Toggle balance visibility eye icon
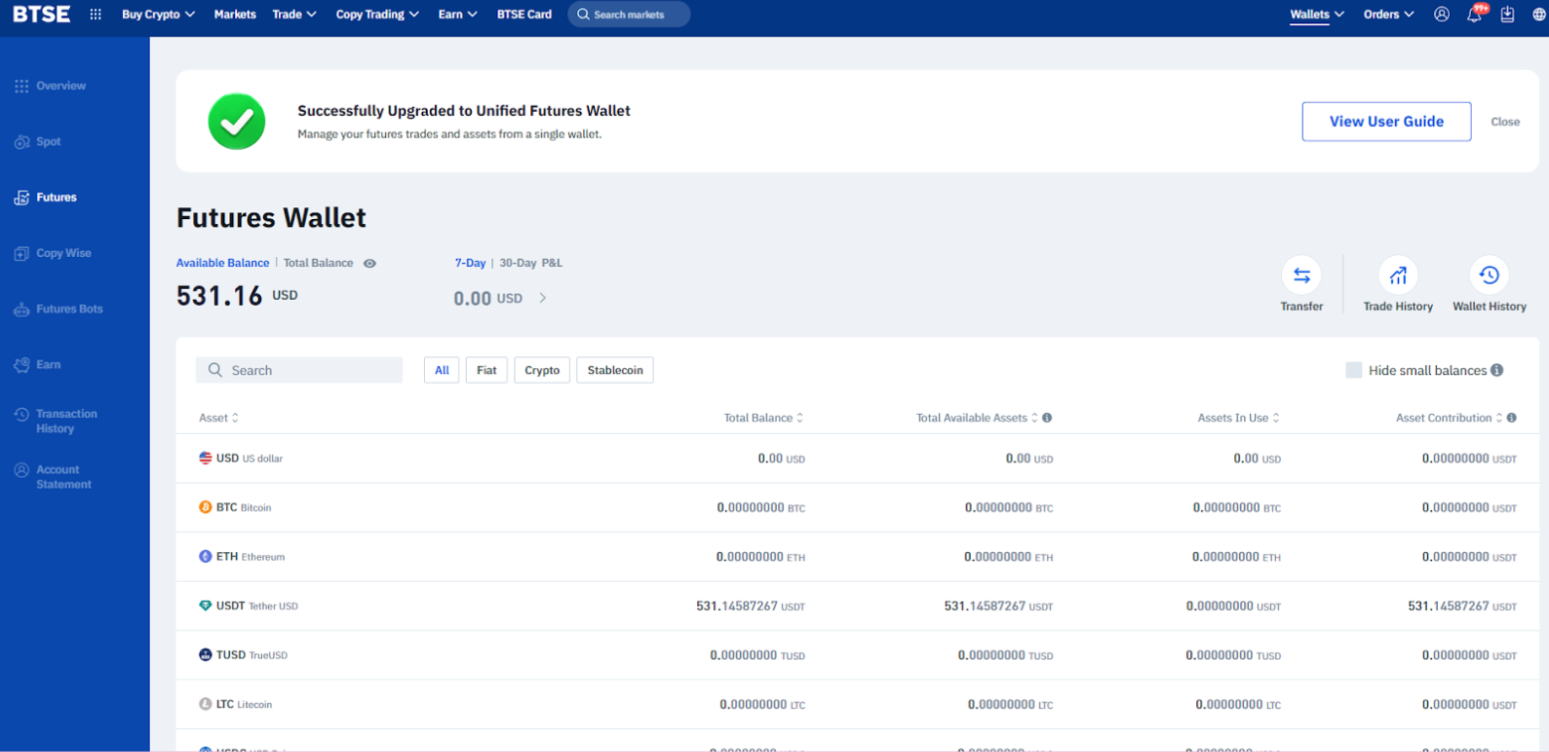Viewport: 1549px width, 752px height. [x=370, y=263]
